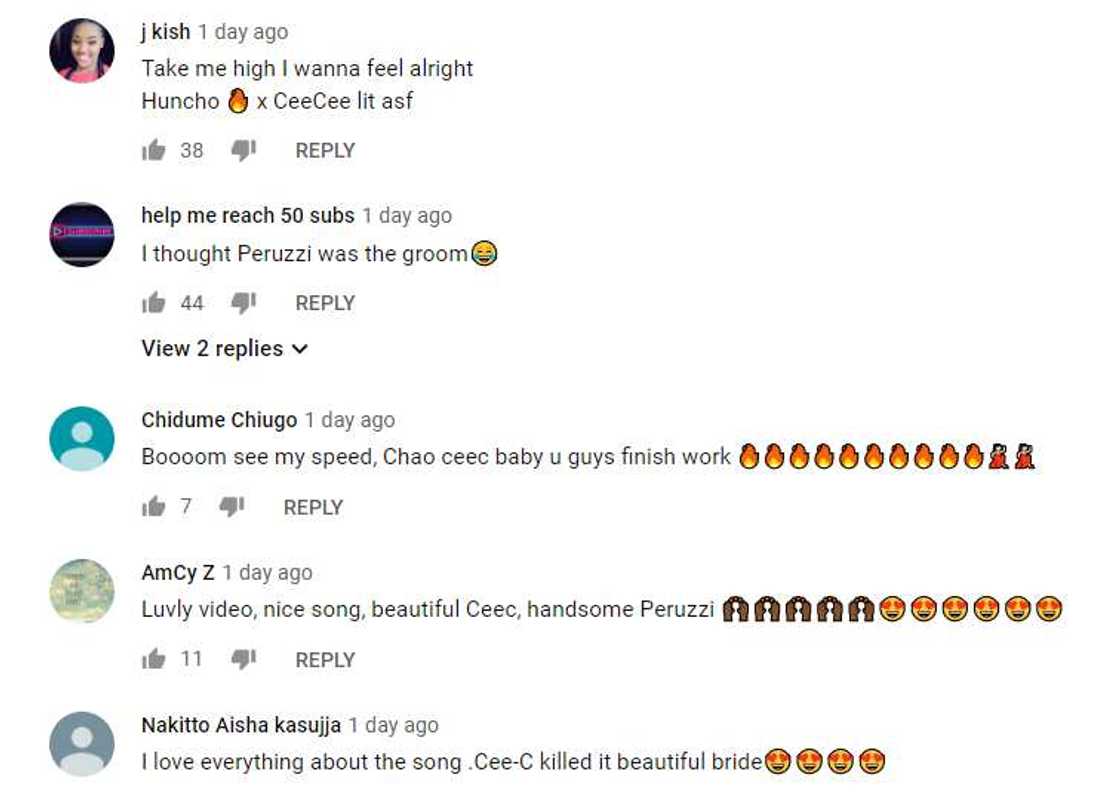Like AmCy Z's comment

tap(153, 660)
